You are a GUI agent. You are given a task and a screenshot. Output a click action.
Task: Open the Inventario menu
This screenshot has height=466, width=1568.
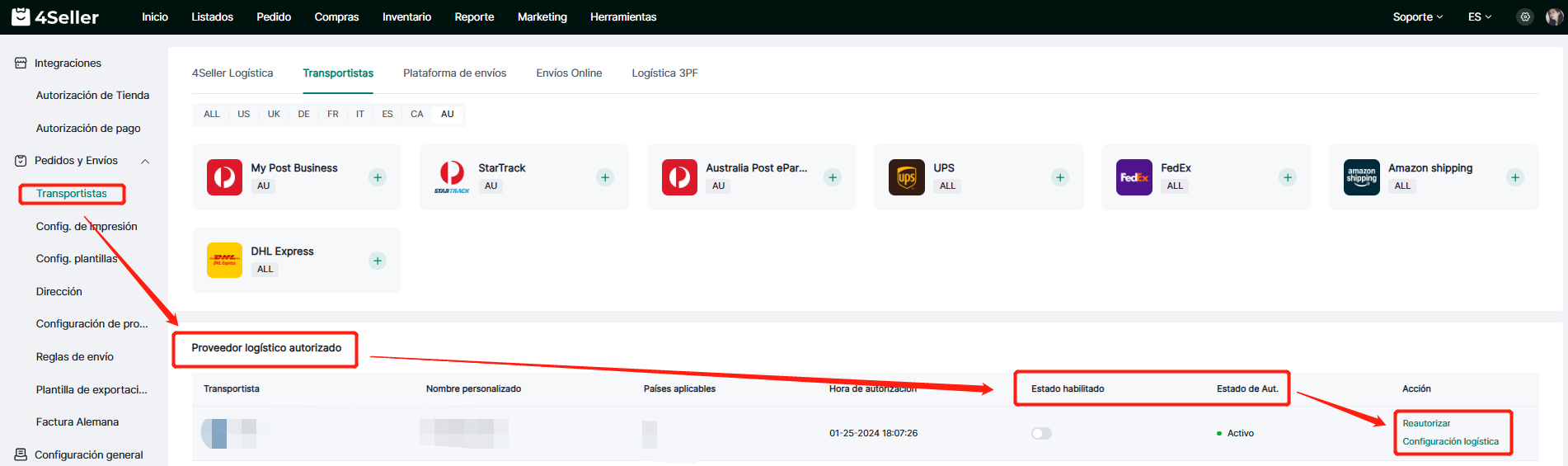tap(406, 17)
